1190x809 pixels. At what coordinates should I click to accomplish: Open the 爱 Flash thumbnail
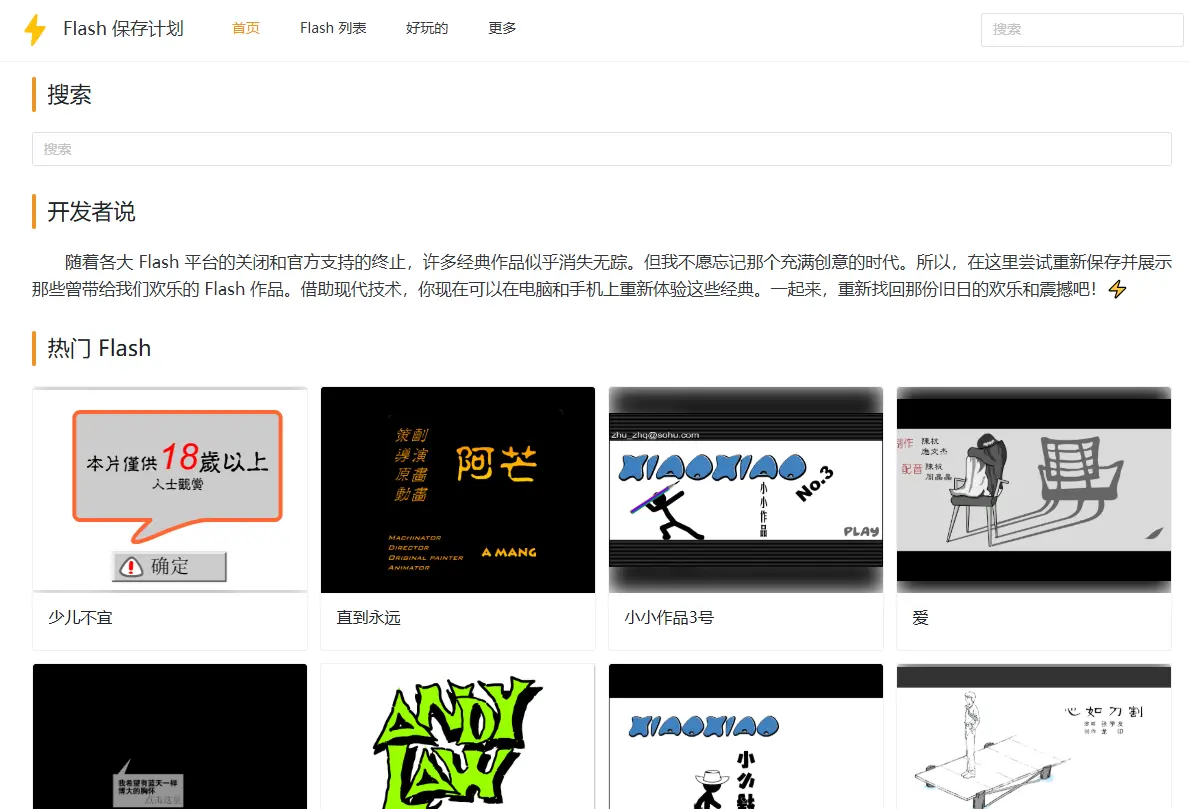tap(1033, 489)
